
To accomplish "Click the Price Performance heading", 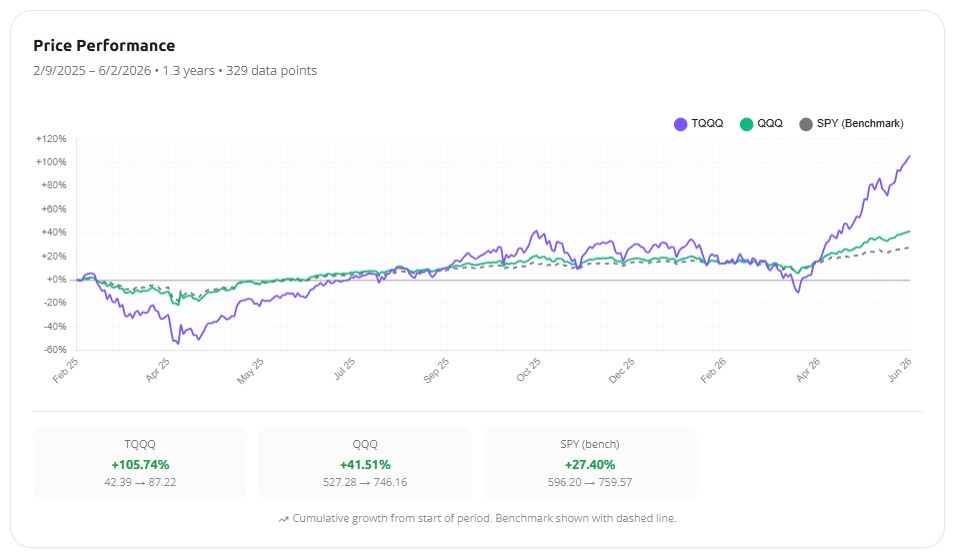I will 104,46.
